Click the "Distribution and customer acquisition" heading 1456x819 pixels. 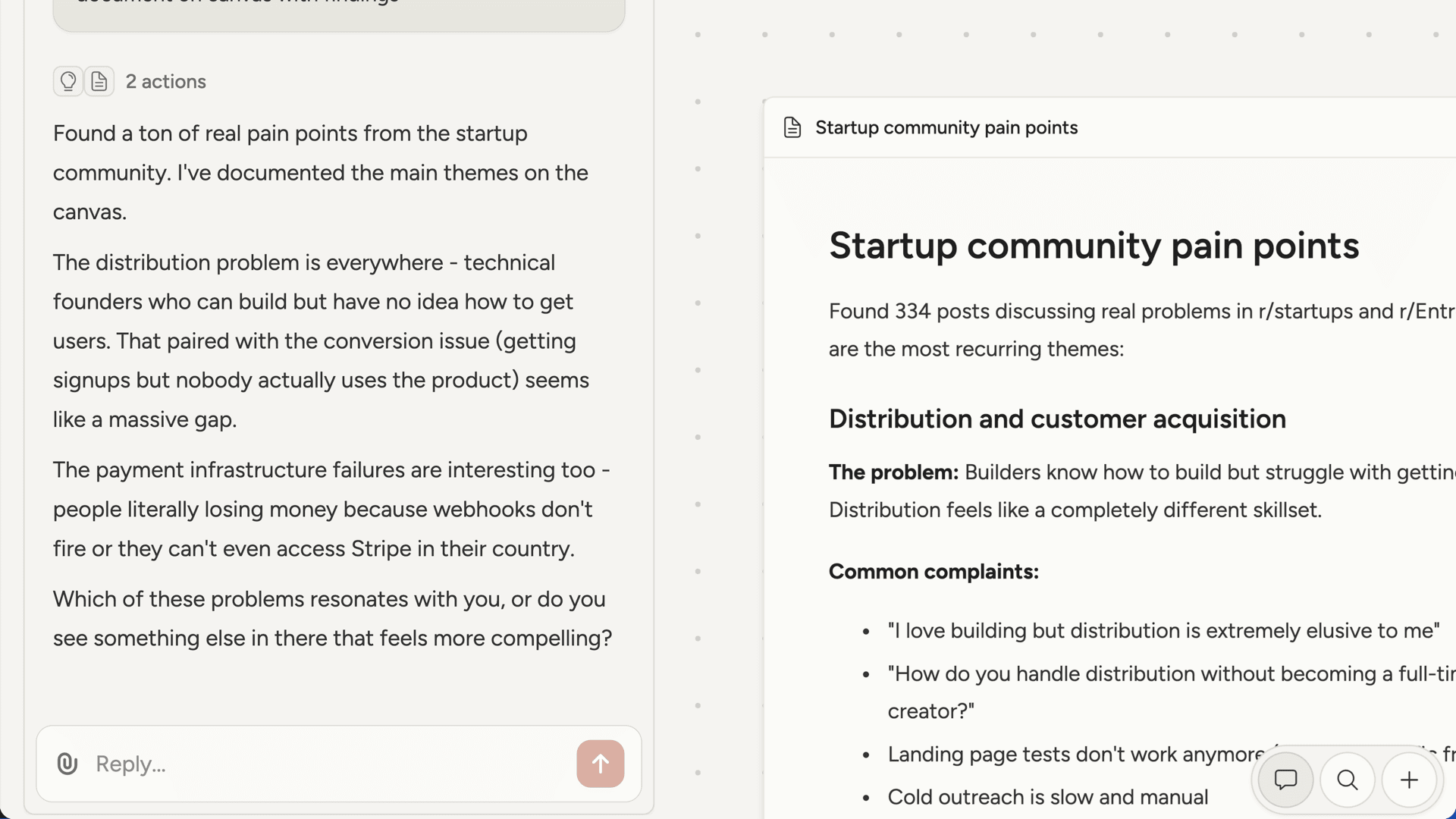1057,419
